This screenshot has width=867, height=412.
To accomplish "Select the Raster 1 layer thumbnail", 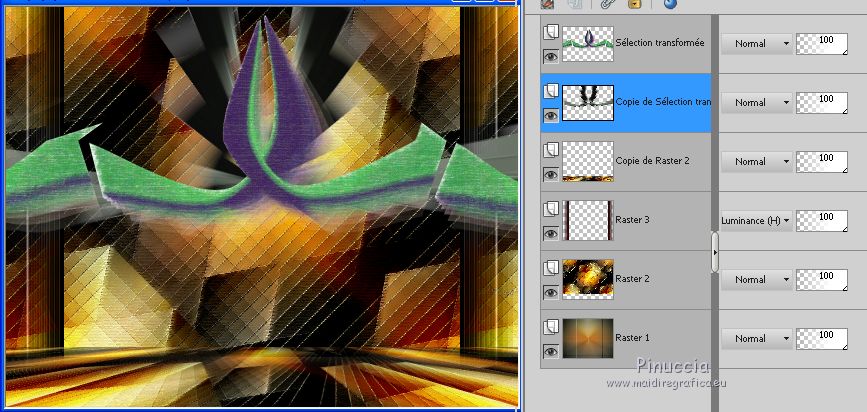I will (588, 338).
